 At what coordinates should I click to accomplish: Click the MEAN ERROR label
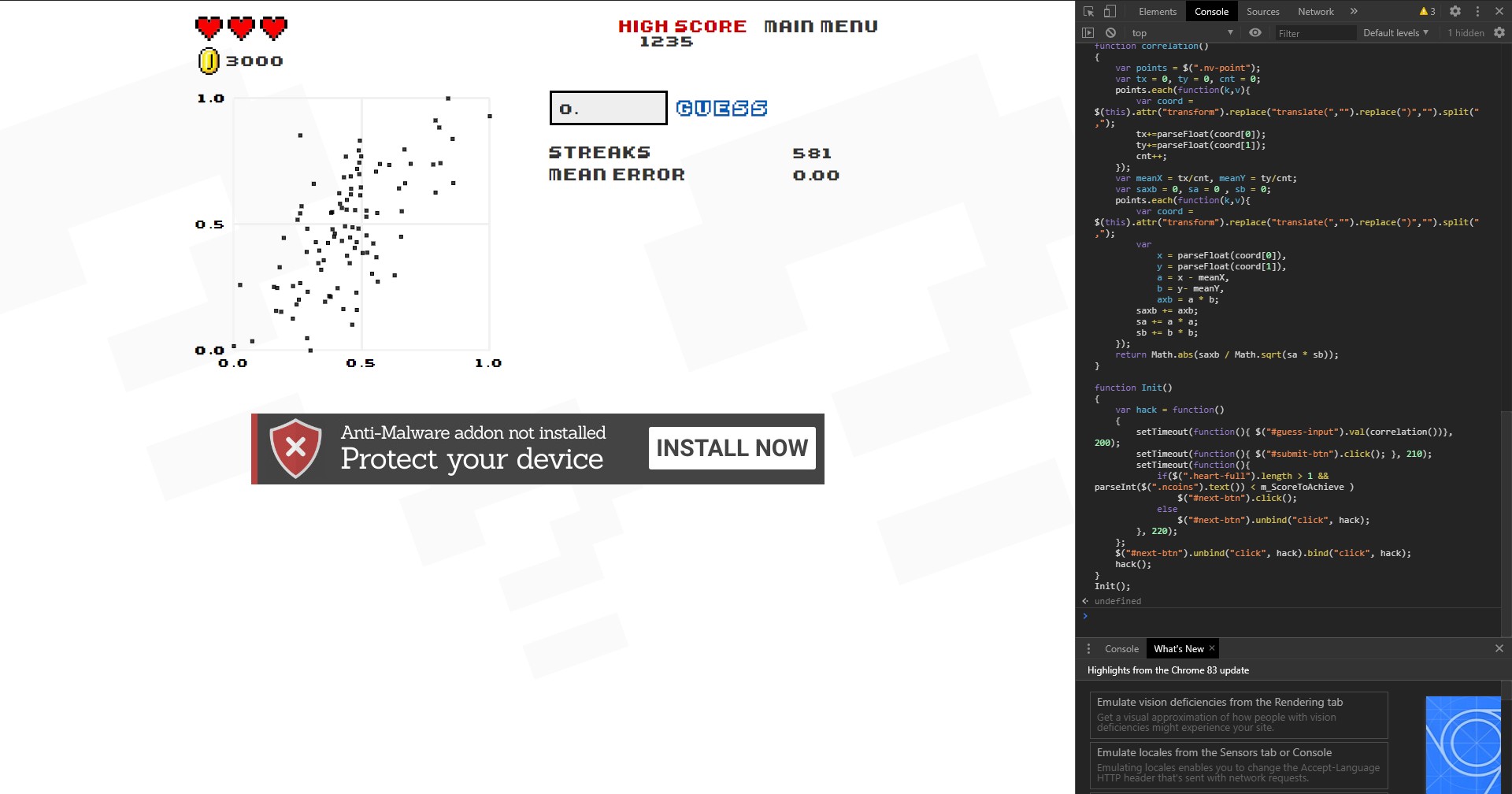coord(617,175)
